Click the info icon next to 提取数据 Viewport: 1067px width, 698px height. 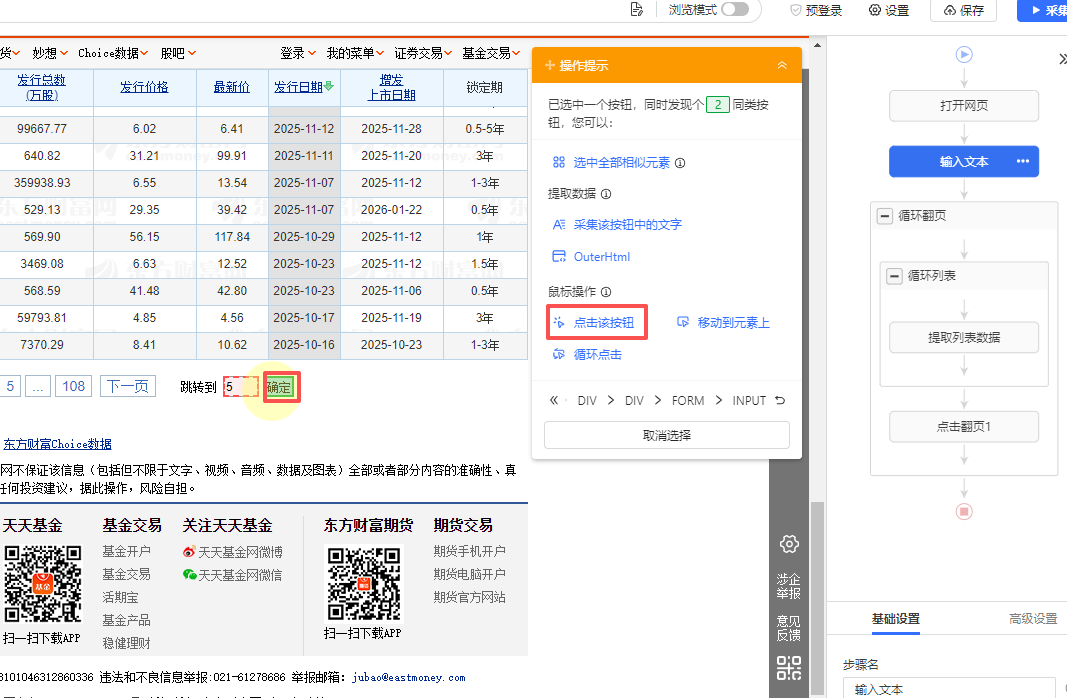[606, 194]
